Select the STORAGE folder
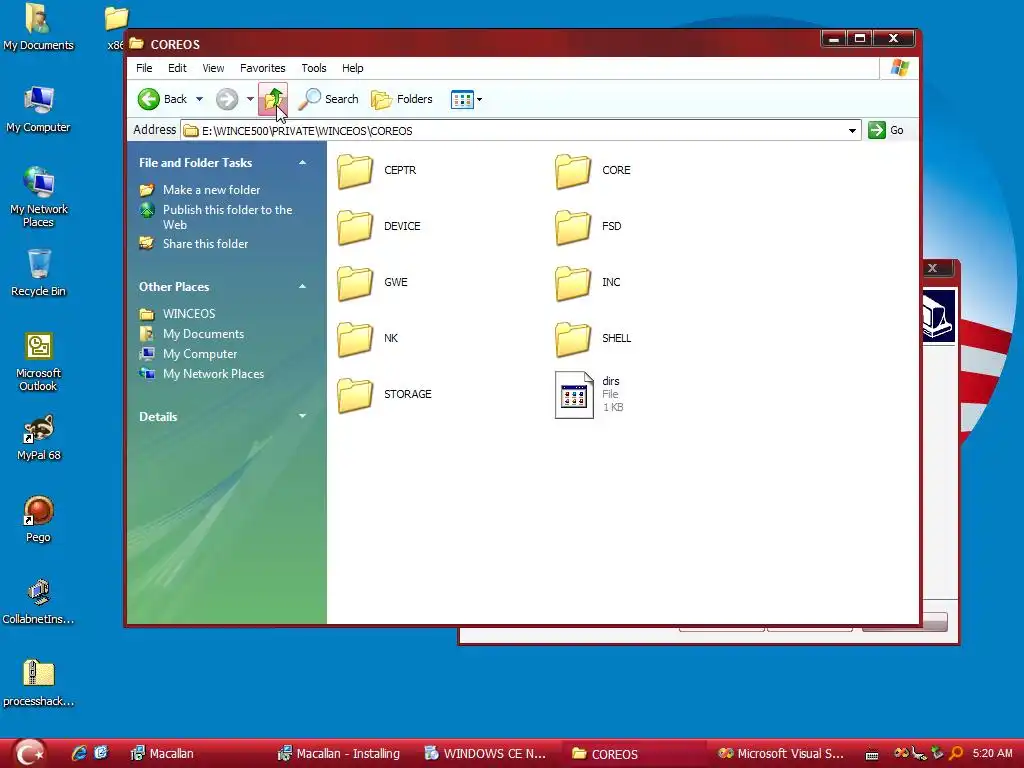Image resolution: width=1024 pixels, height=768 pixels. (x=385, y=394)
